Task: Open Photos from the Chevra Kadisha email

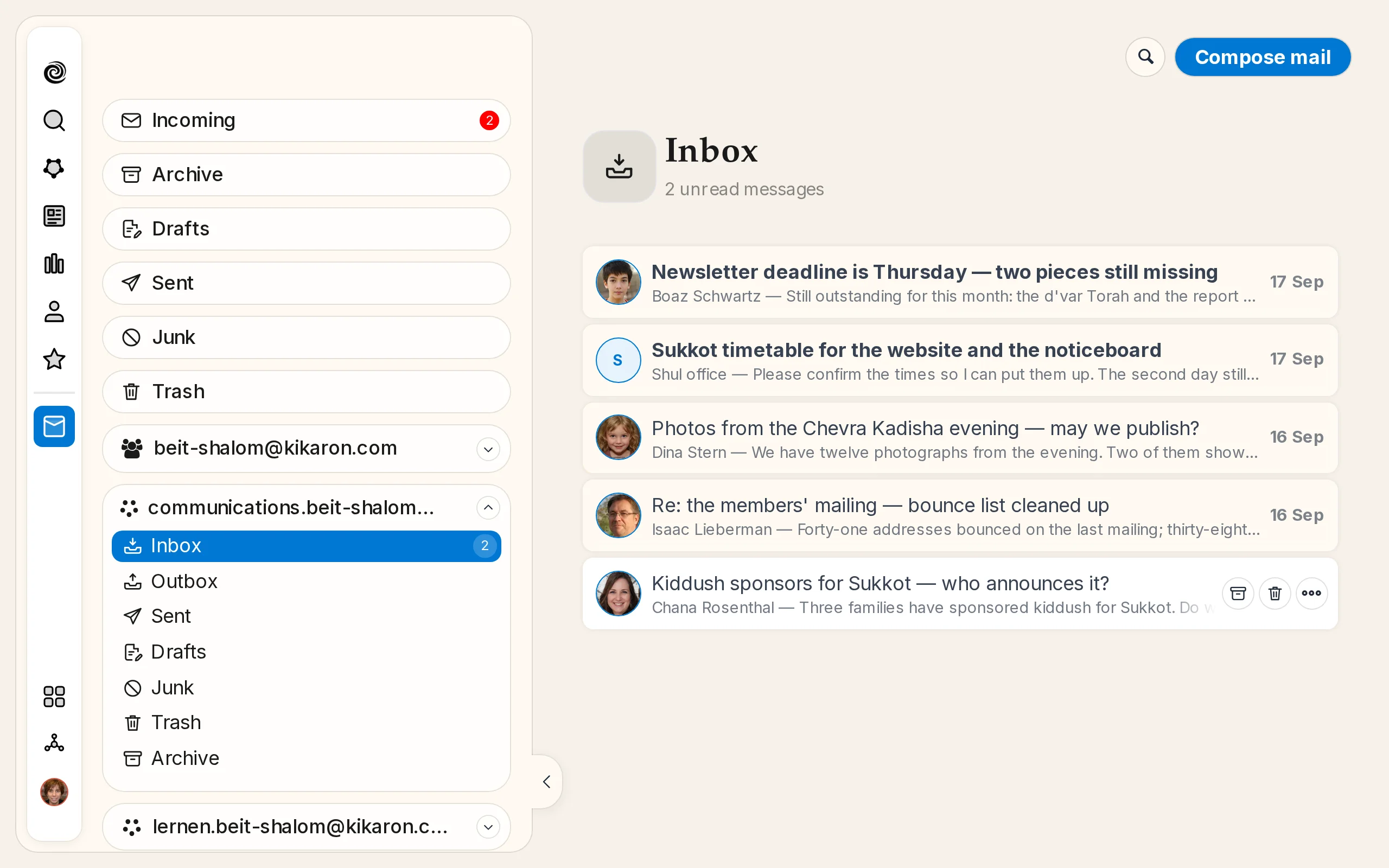Action: [x=960, y=438]
